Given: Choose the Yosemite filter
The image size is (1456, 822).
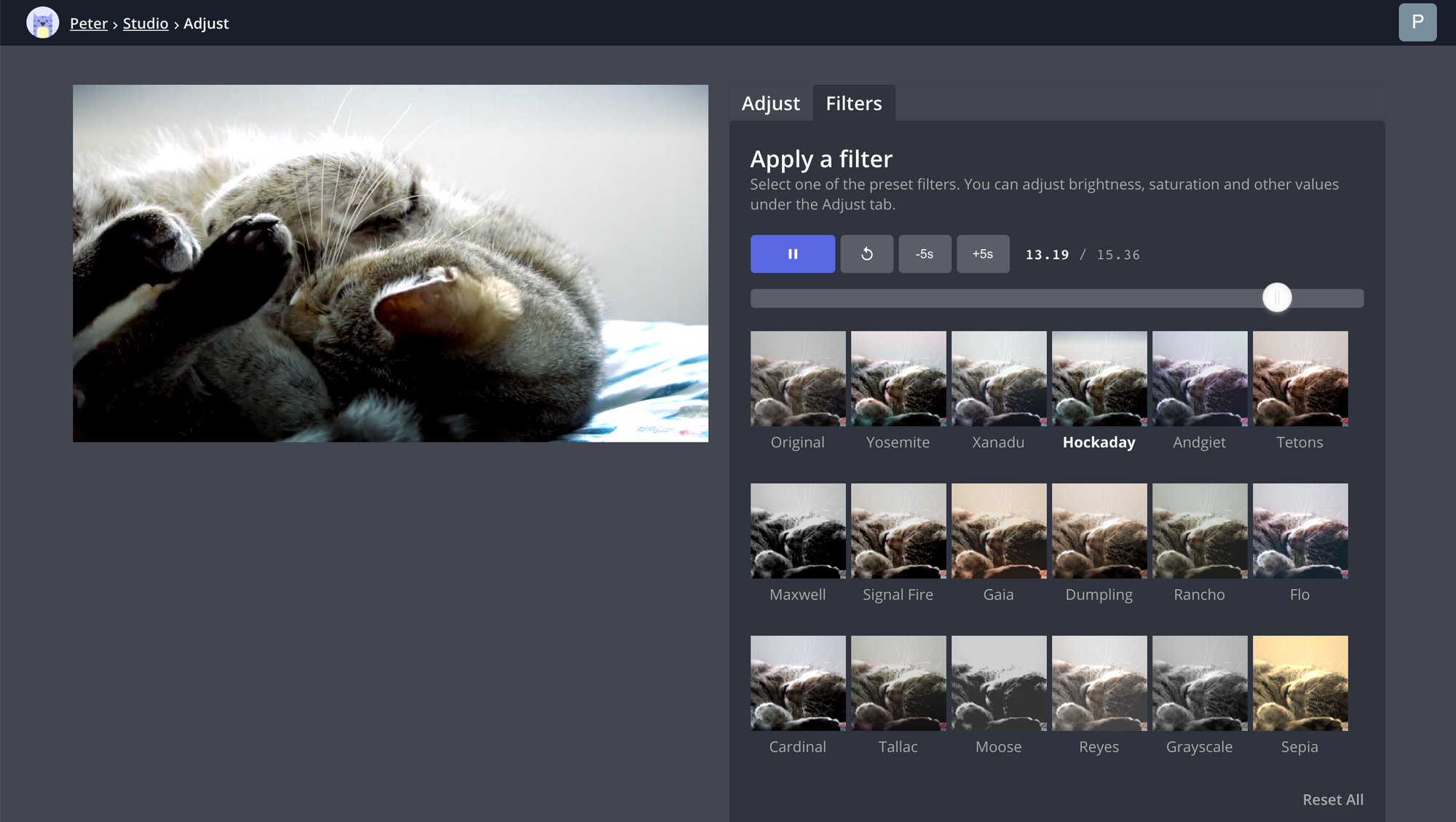Looking at the screenshot, I should pyautogui.click(x=898, y=379).
